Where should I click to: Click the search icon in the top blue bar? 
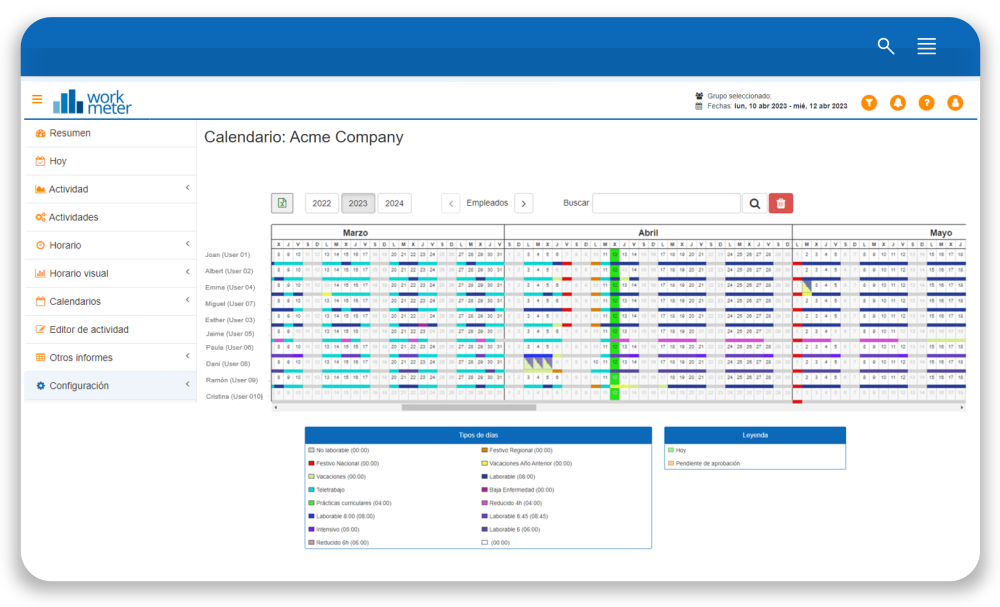885,46
